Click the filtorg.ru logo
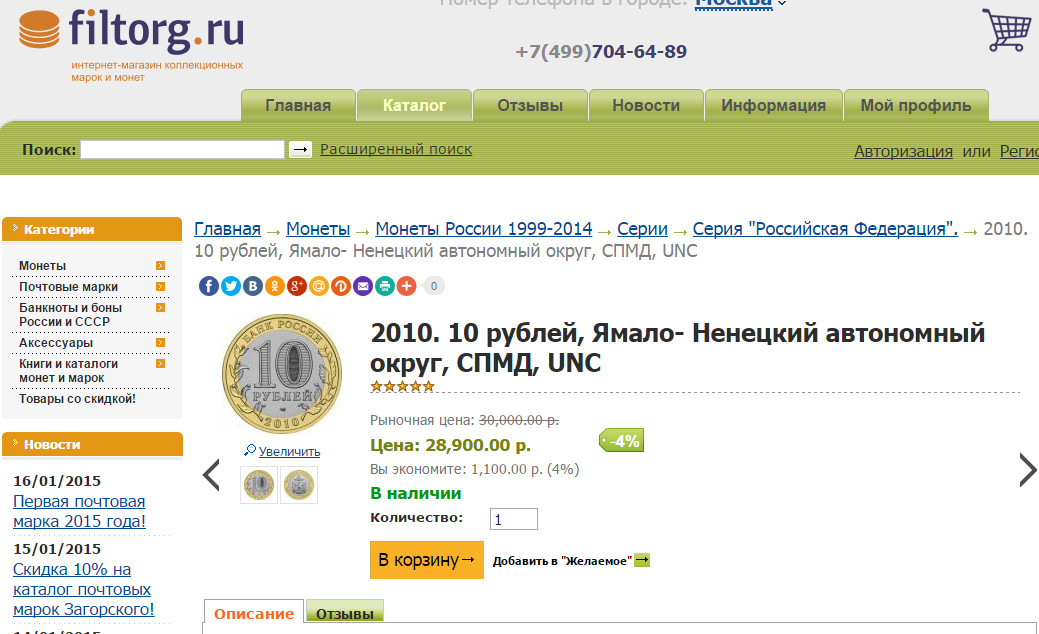Image resolution: width=1039 pixels, height=634 pixels. pyautogui.click(x=131, y=44)
